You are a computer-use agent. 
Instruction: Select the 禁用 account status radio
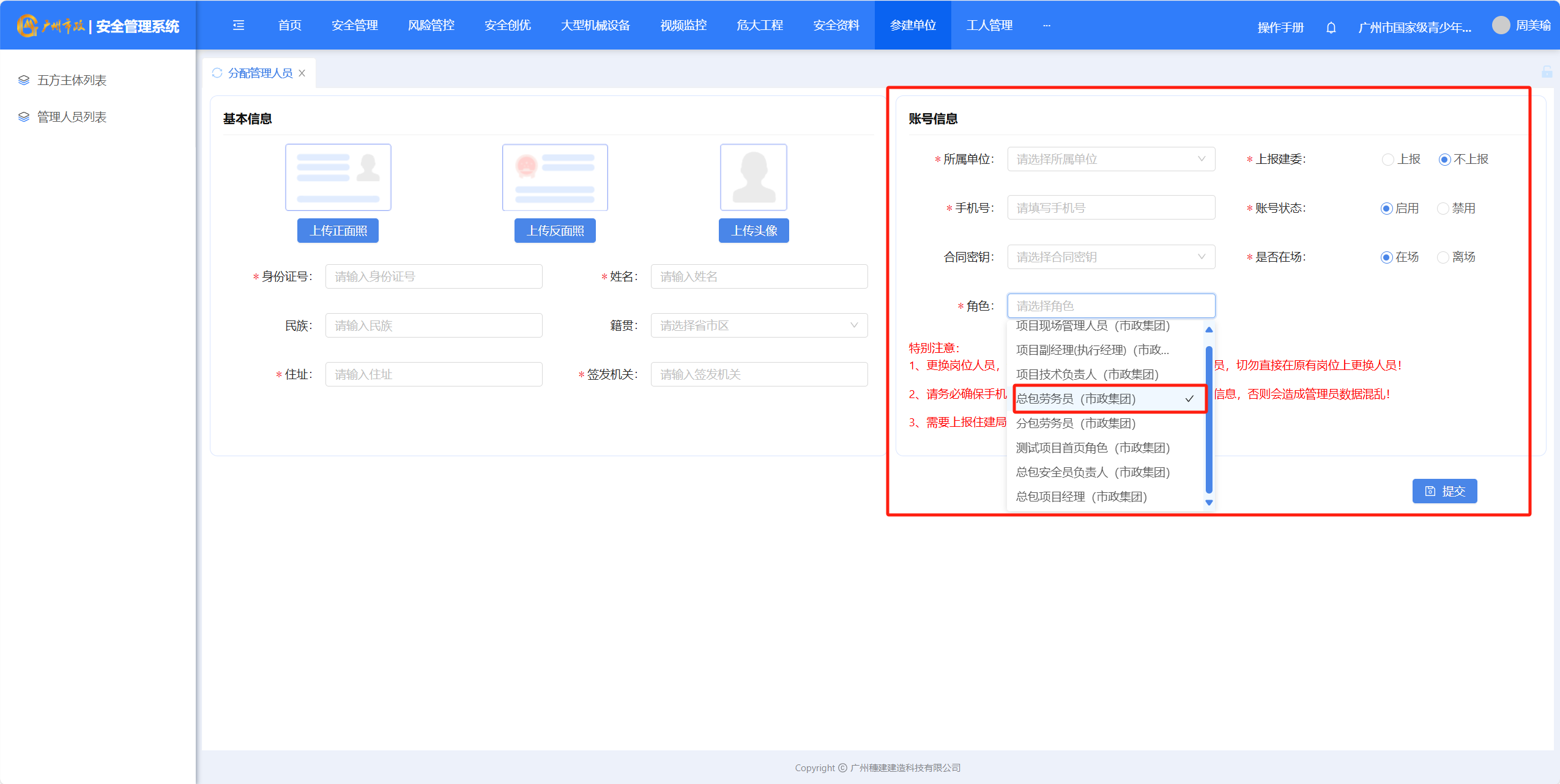[x=1443, y=209]
